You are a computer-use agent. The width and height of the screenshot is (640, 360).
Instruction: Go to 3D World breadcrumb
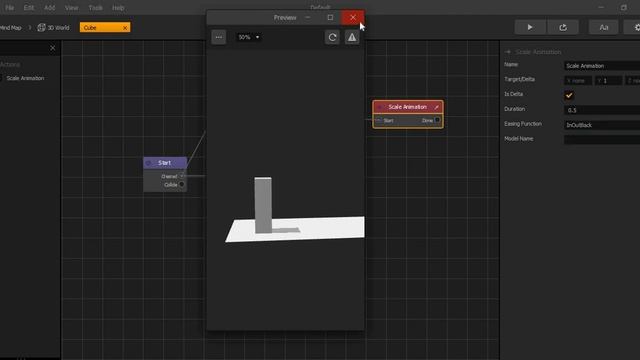pos(58,28)
